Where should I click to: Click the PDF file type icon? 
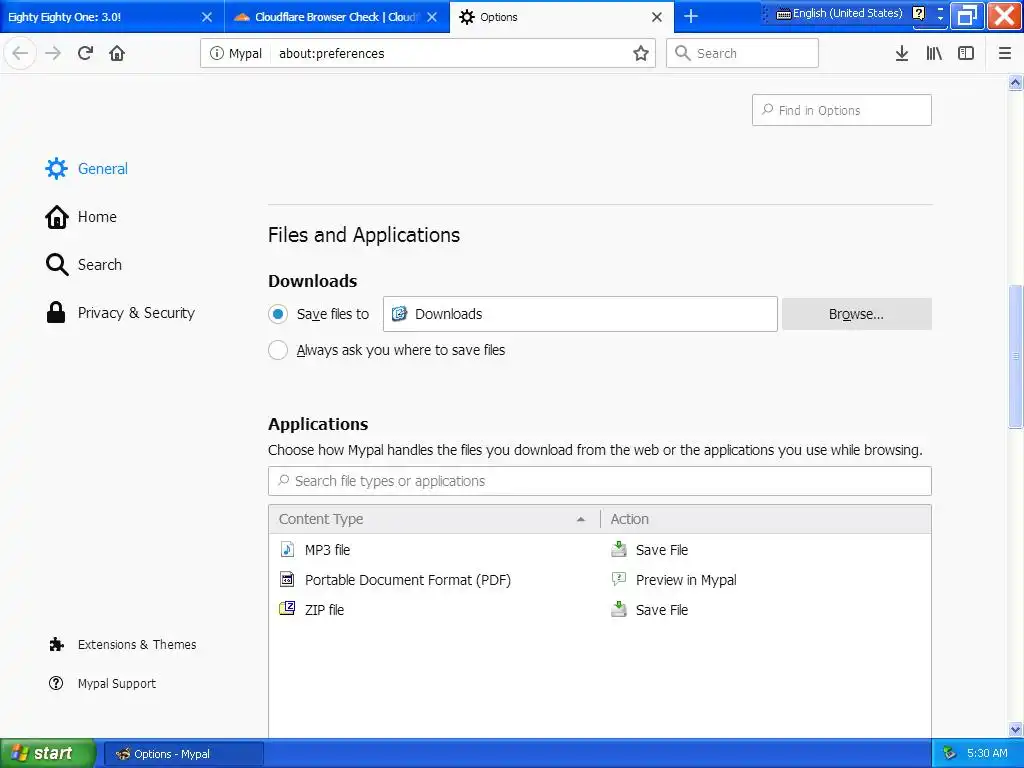[287, 579]
